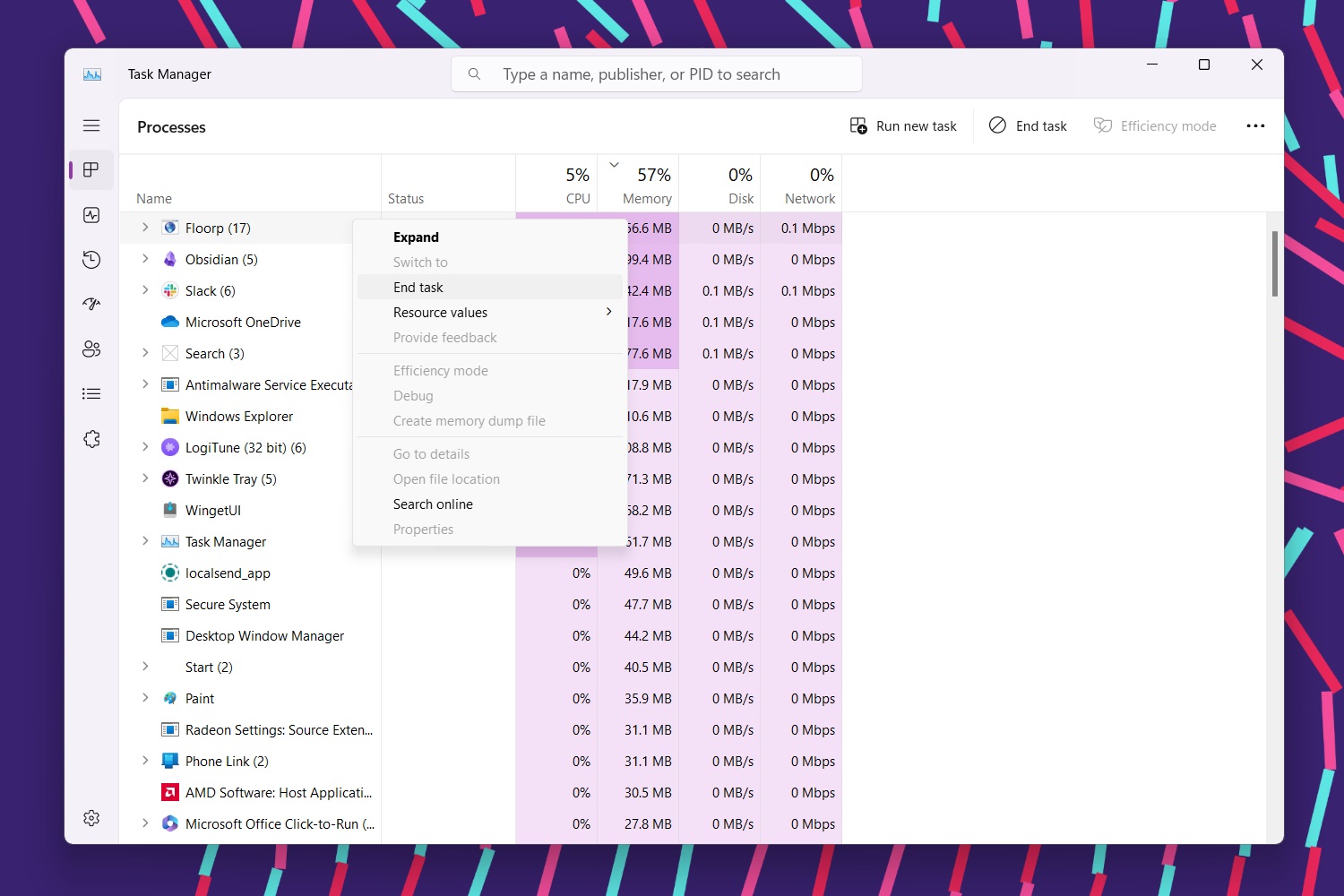Expand the Slack process group
The image size is (1344, 896).
click(x=145, y=290)
